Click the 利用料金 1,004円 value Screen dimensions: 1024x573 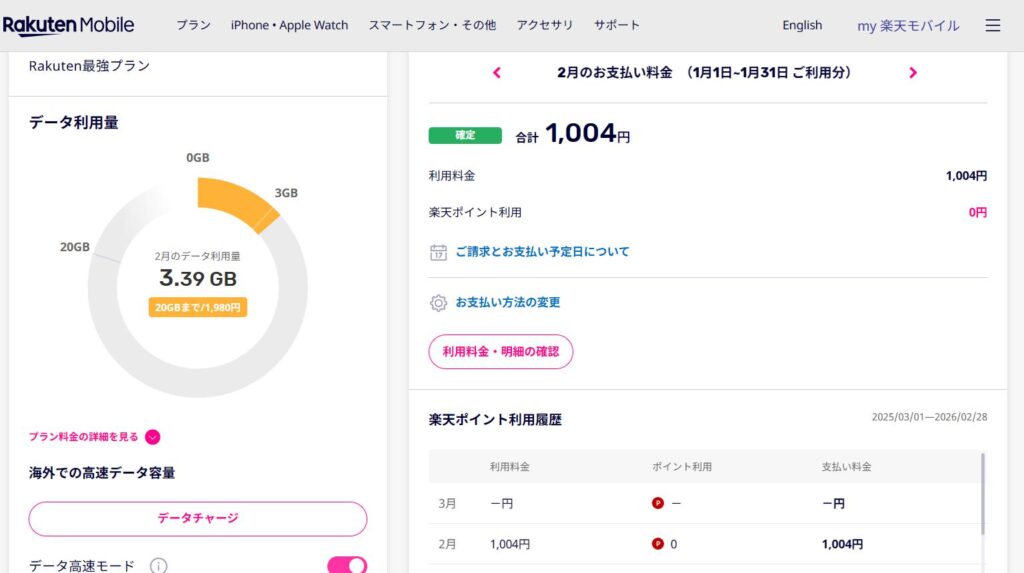(x=967, y=176)
